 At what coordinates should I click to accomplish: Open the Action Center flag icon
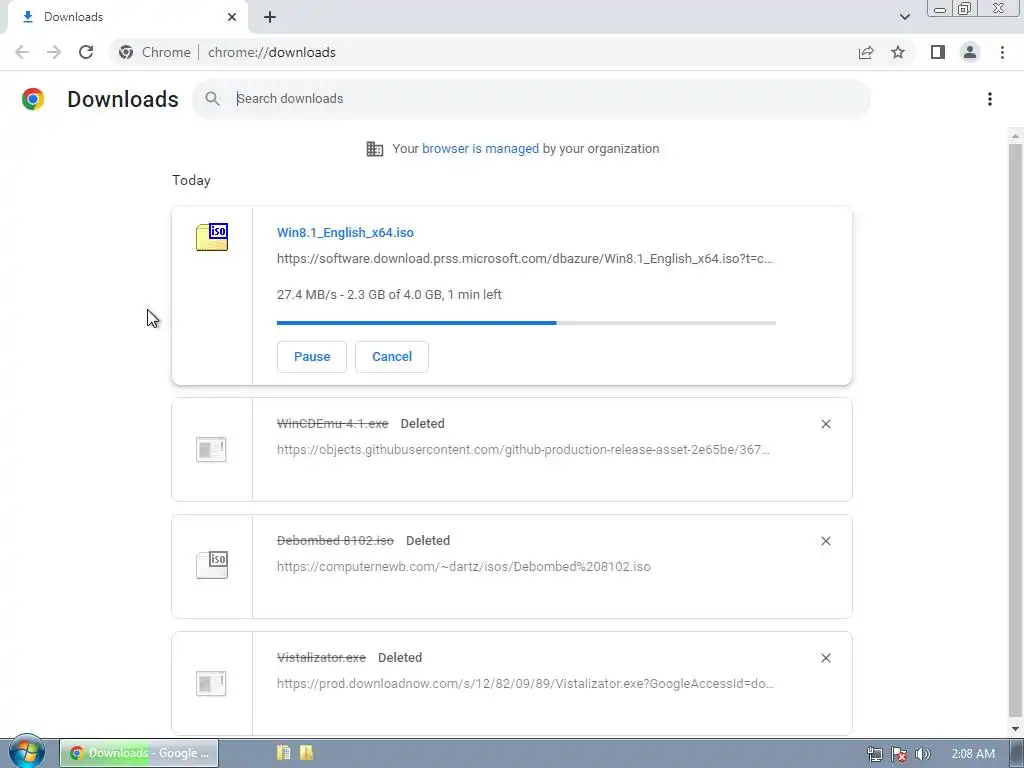click(x=899, y=754)
